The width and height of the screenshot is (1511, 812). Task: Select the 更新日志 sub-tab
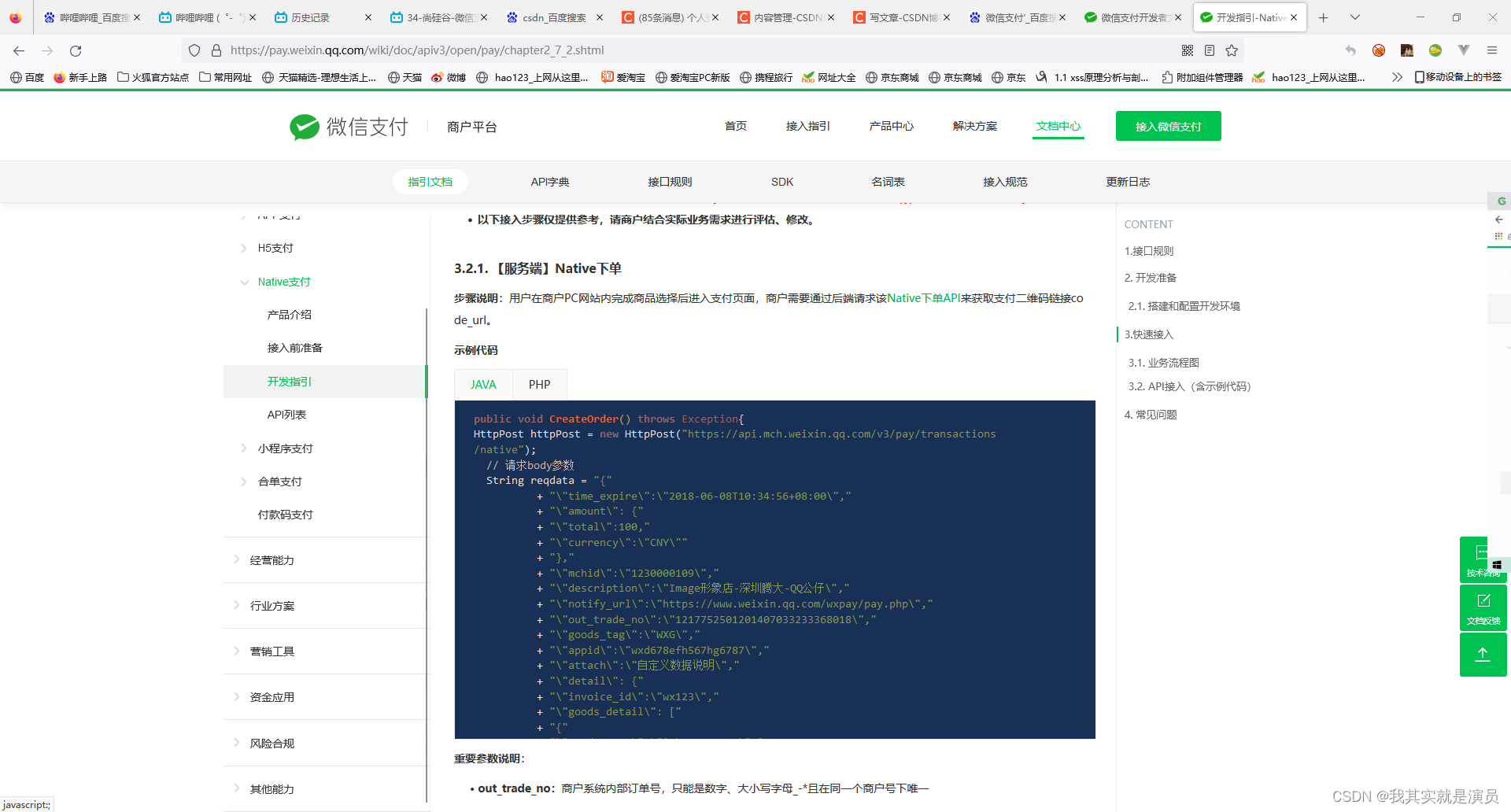click(x=1128, y=182)
